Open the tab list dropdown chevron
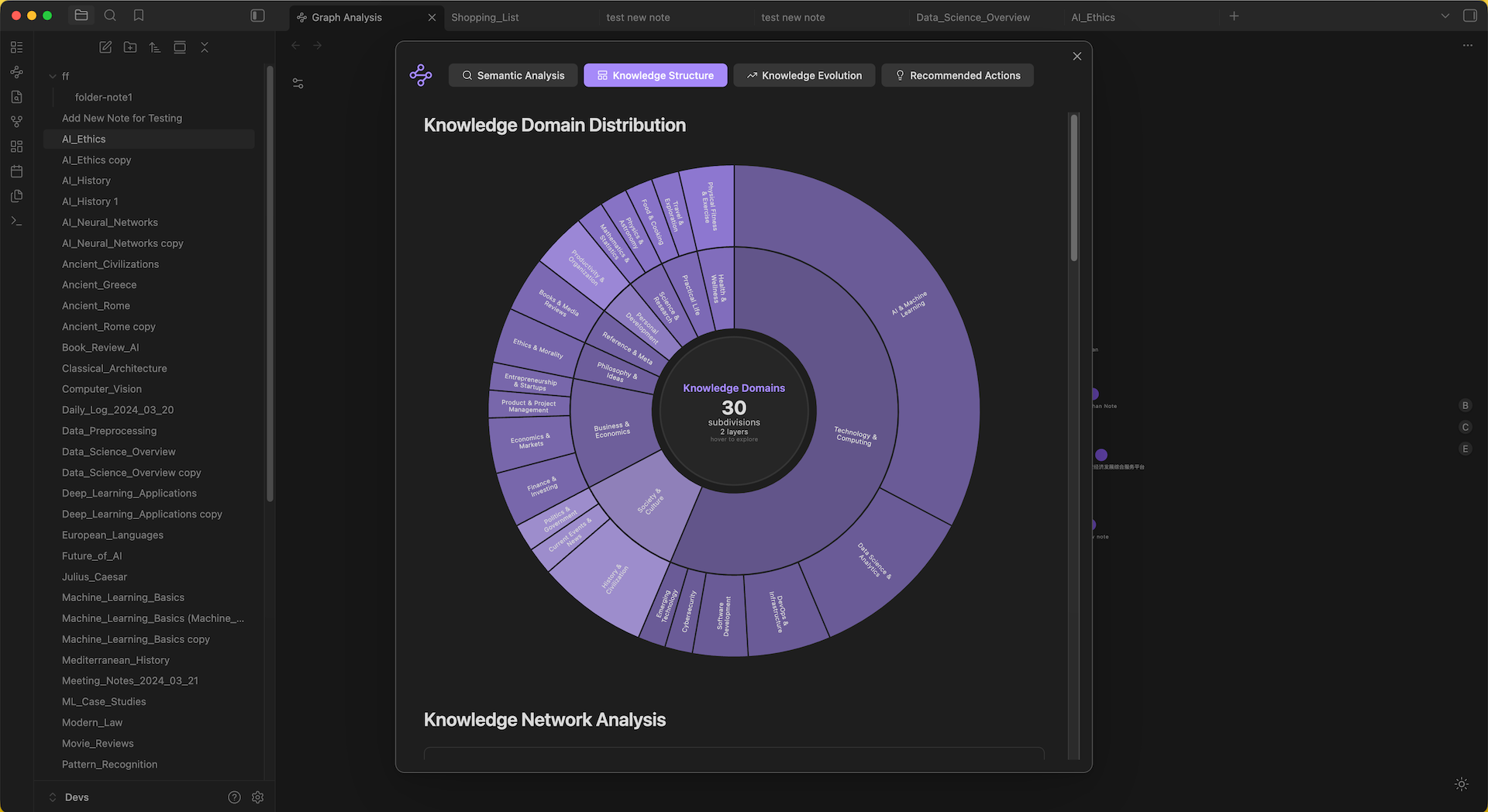 [x=1445, y=15]
